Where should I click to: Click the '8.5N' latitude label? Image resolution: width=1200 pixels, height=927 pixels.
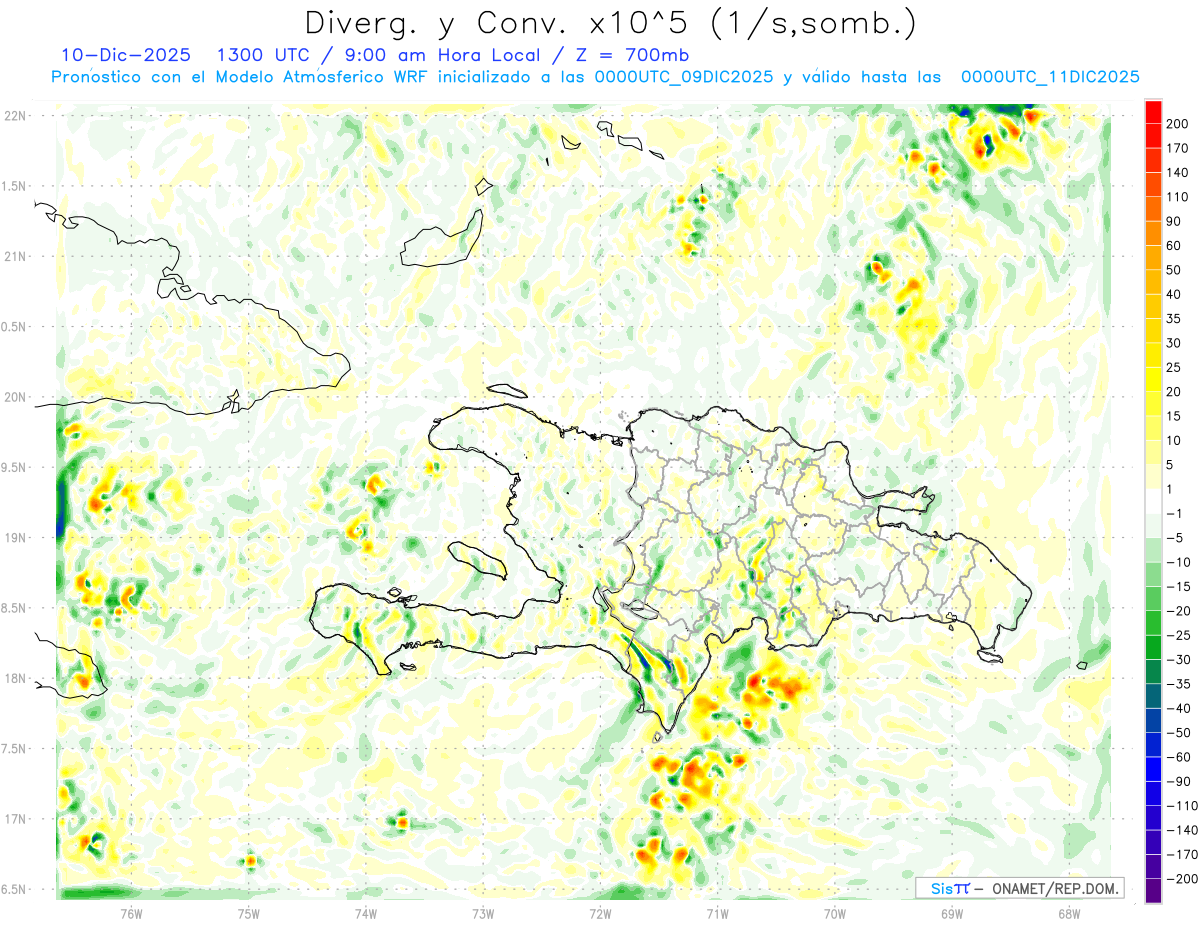click(x=14, y=608)
